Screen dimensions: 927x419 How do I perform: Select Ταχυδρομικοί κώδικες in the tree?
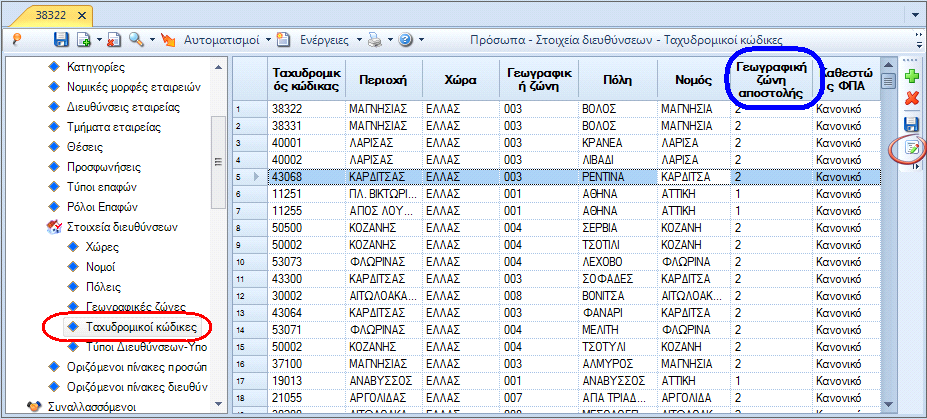coord(142,326)
